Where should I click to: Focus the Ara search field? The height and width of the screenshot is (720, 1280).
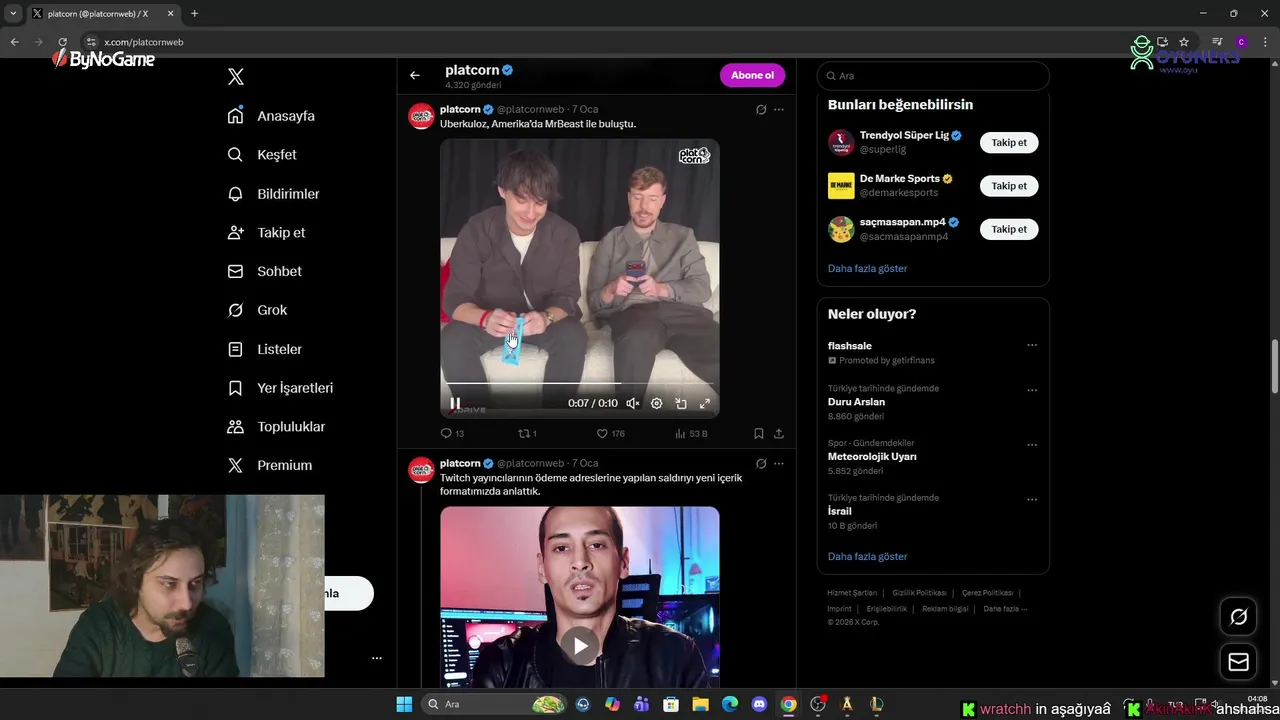pyautogui.click(x=933, y=76)
